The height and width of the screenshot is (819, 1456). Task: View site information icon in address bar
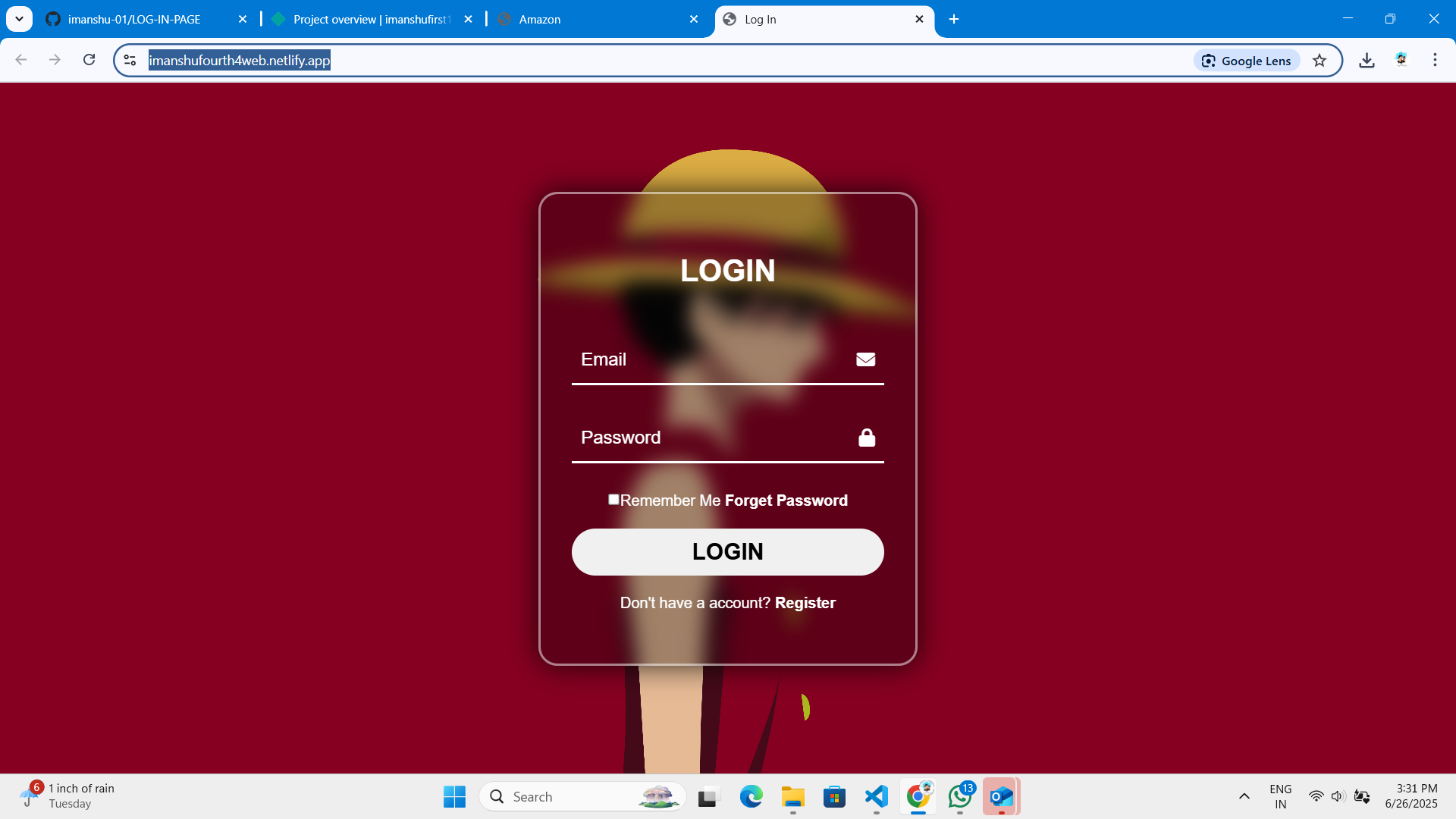point(130,61)
